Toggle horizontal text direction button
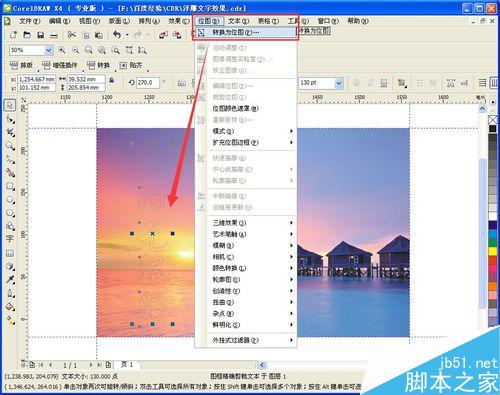 click(x=482, y=83)
